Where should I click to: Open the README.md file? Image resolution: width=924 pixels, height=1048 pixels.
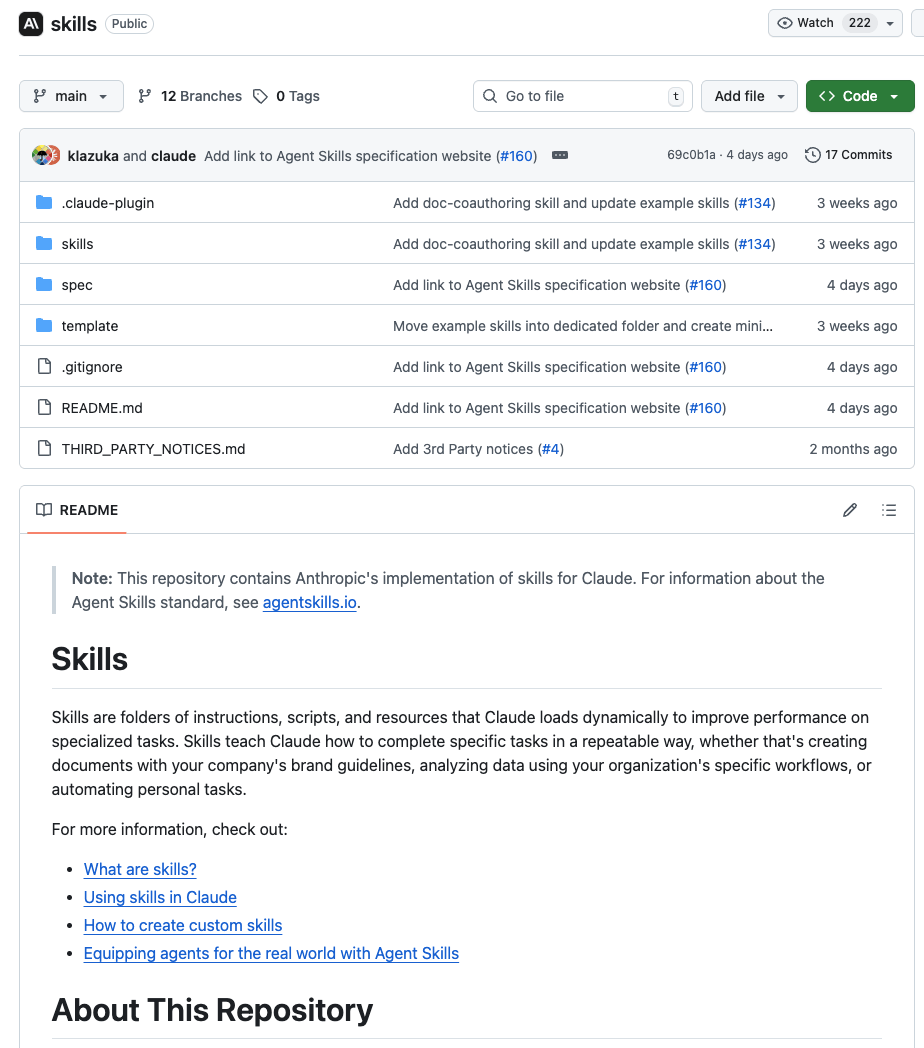click(102, 408)
